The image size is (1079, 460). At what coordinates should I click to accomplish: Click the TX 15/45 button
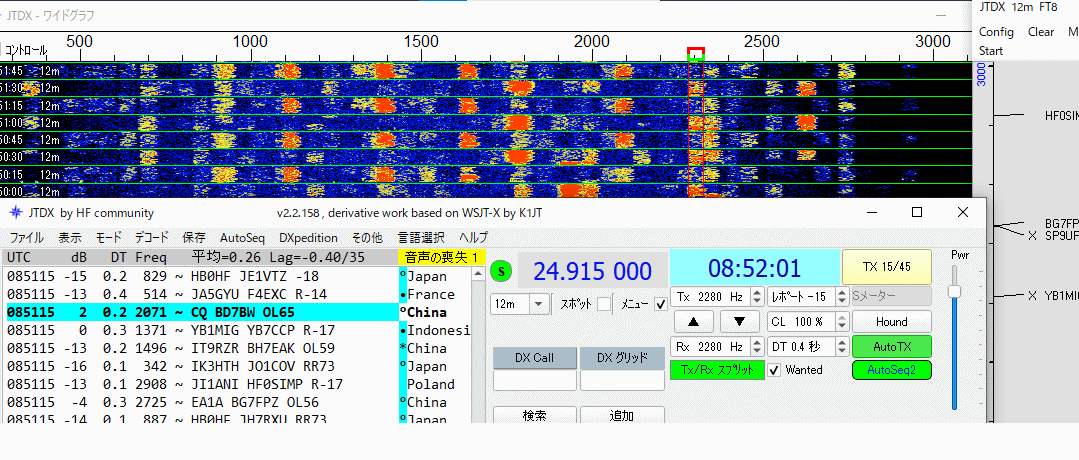887,266
